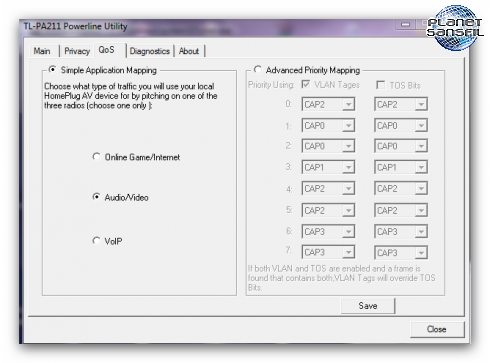This screenshot has height=363, width=490.
Task: Select Advanced Priority Mapping radio button
Action: pos(257,69)
